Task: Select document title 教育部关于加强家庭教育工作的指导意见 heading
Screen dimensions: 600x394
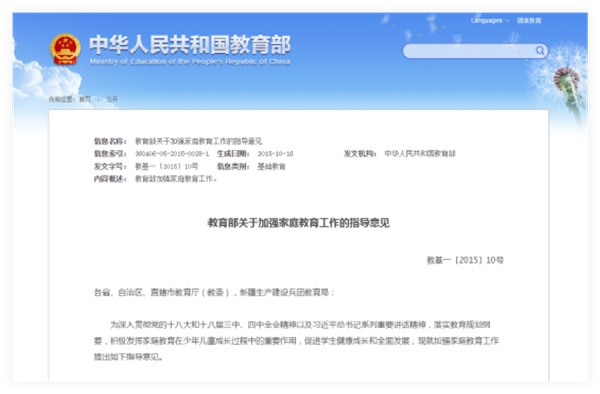Action: [x=298, y=223]
